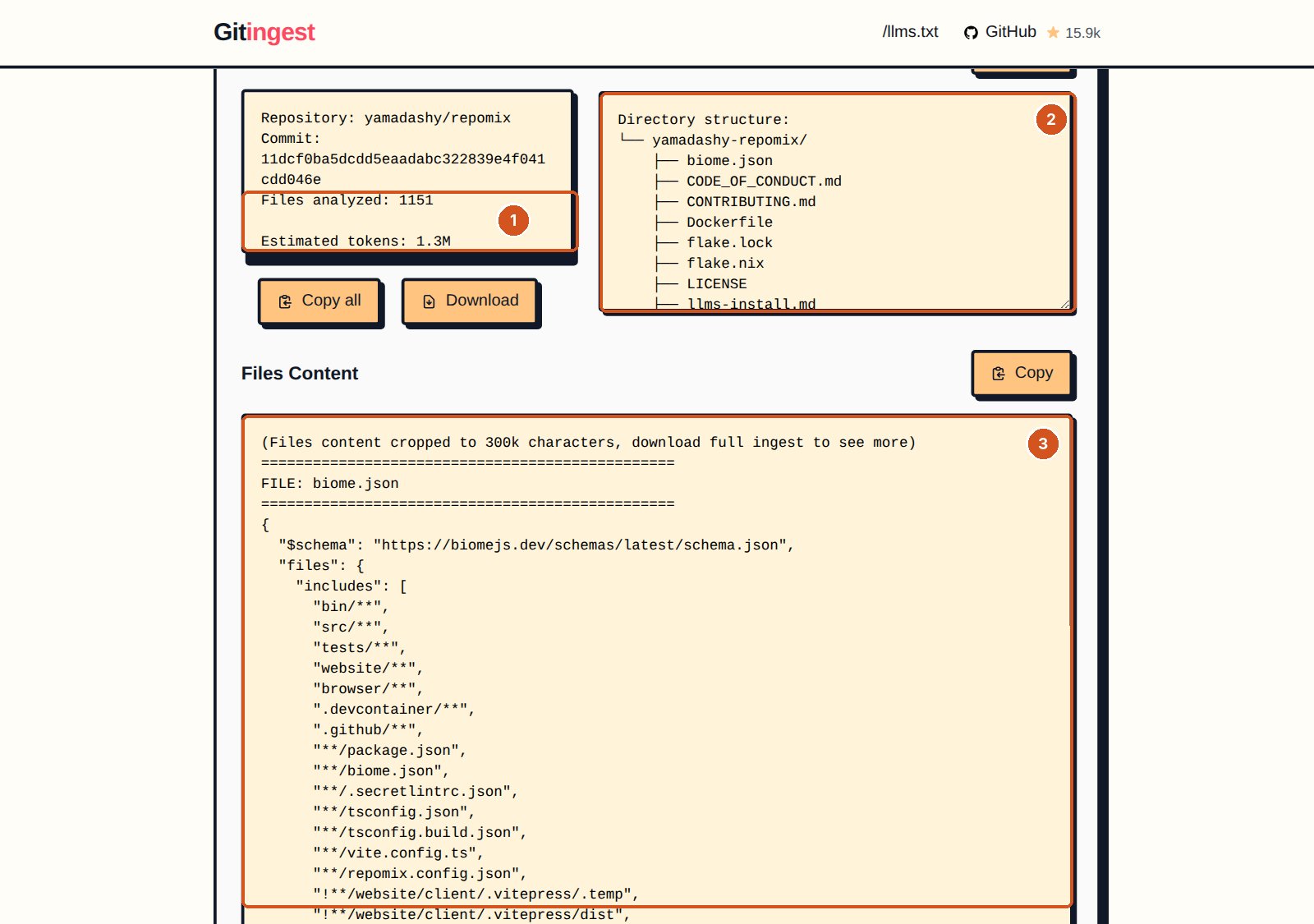Click the "**/package.json" entry
This screenshot has width=1314, height=924.
(390, 751)
